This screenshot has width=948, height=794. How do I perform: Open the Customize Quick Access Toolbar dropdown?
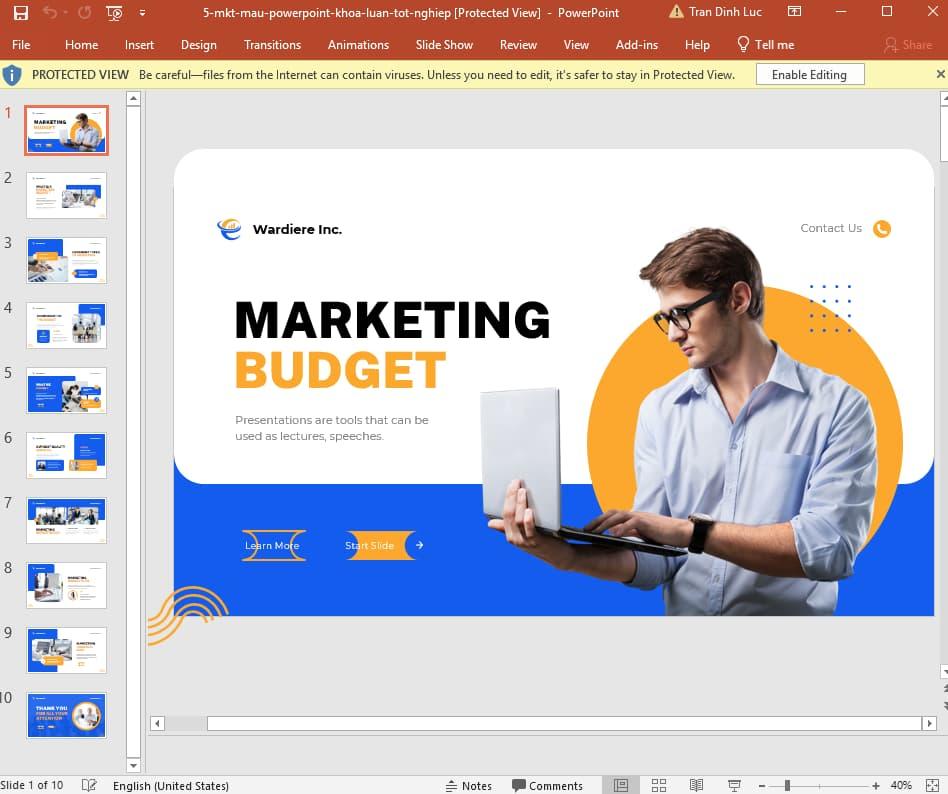point(142,13)
